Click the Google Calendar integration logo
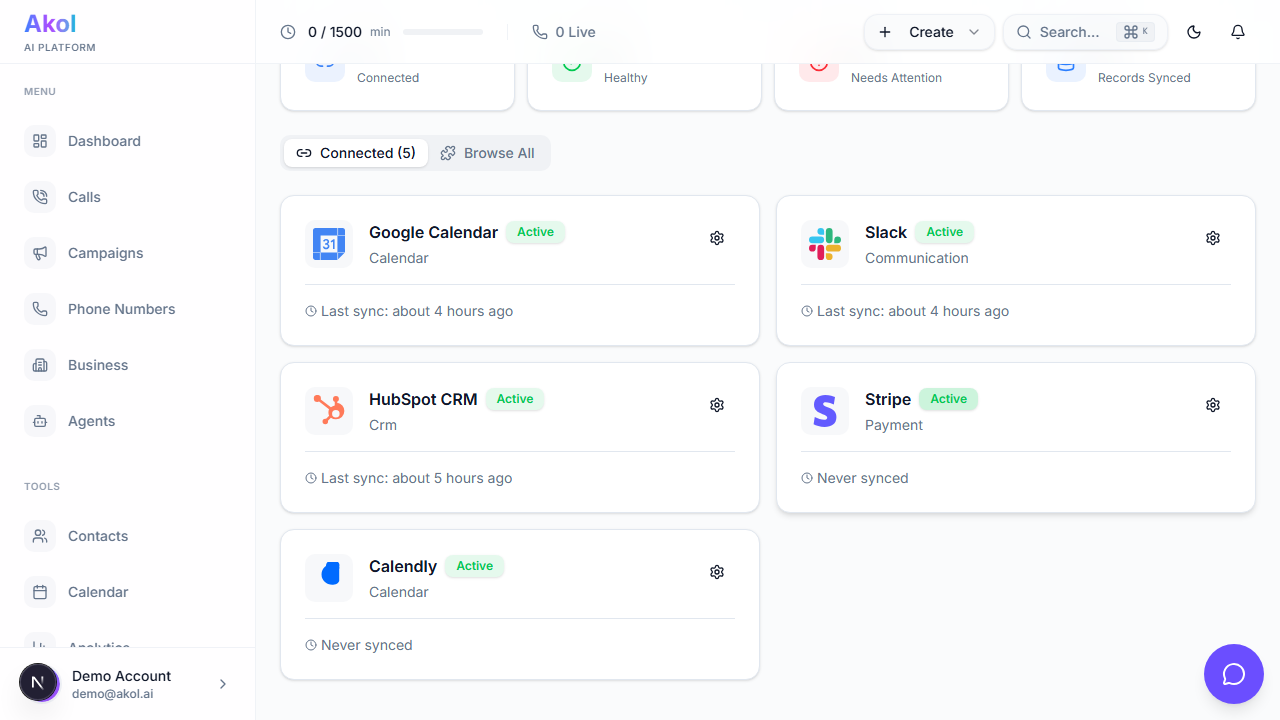 [x=329, y=244]
